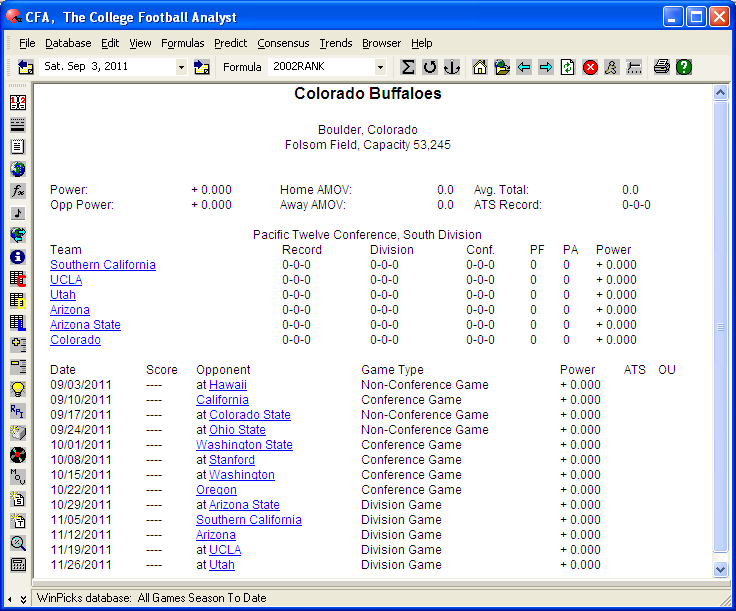736x611 pixels.
Task: Click the music note sidebar icon
Action: click(x=18, y=213)
